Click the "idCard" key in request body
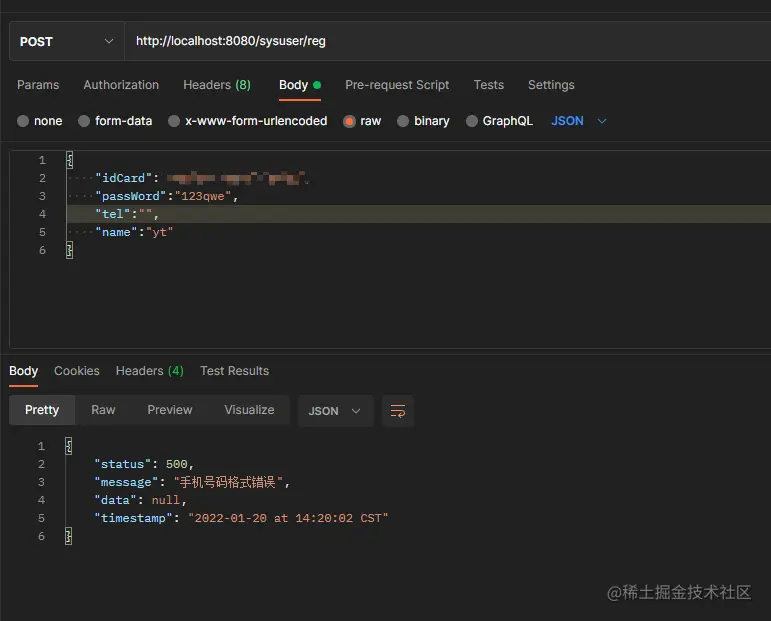The height and width of the screenshot is (621, 771). tap(123, 178)
